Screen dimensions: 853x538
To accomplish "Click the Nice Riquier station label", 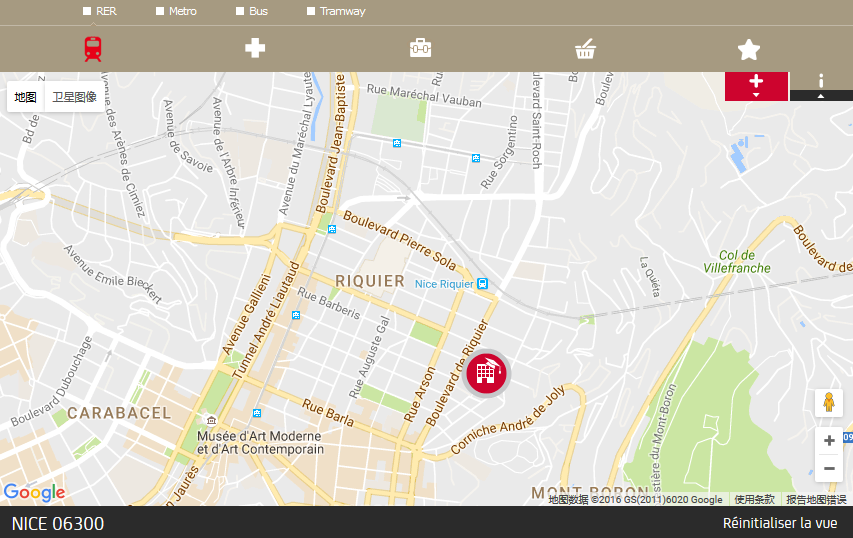I will [444, 284].
